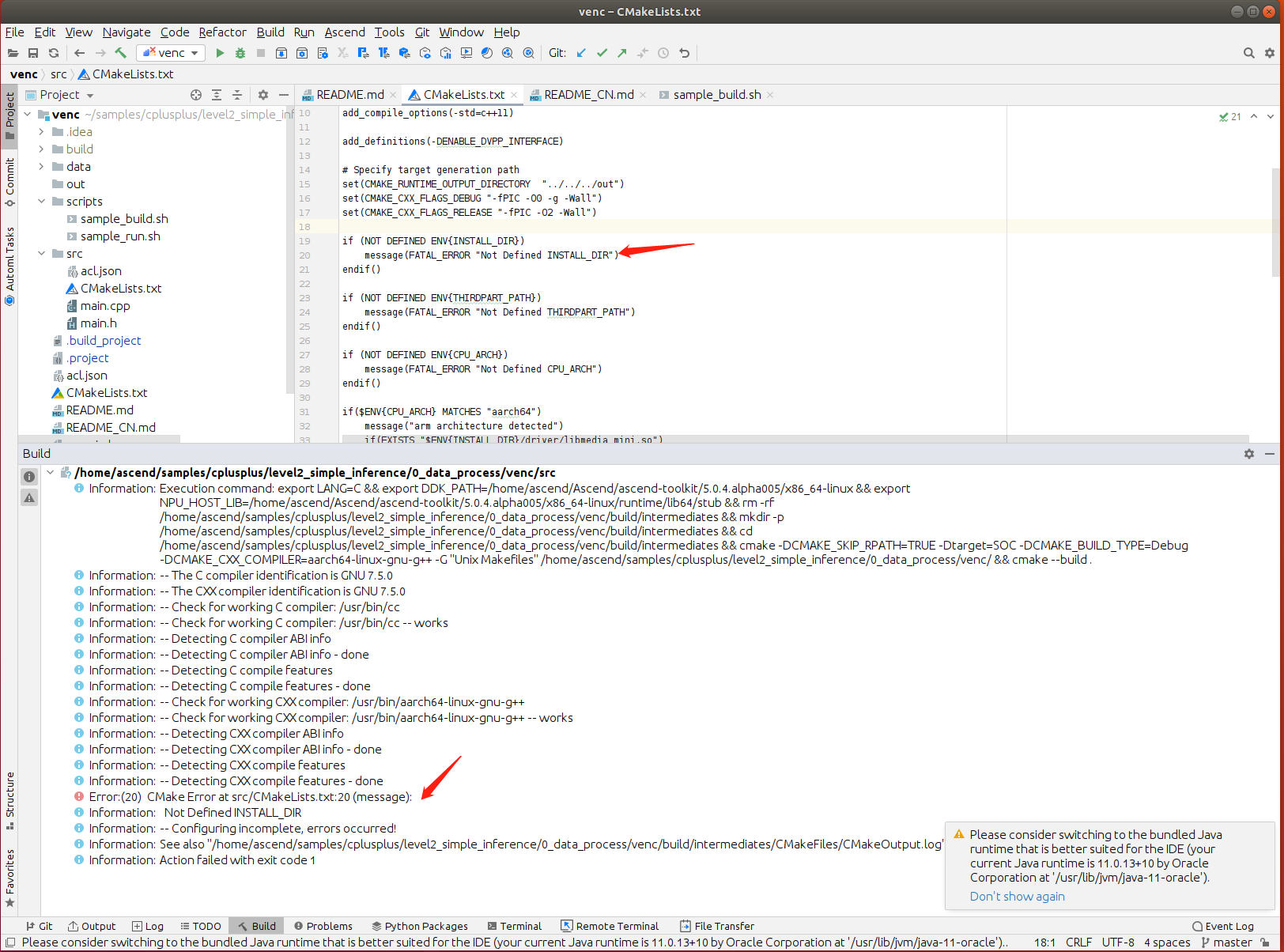Commit changes with the green checkmark
Screen dimensions: 1284x952
pyautogui.click(x=602, y=53)
